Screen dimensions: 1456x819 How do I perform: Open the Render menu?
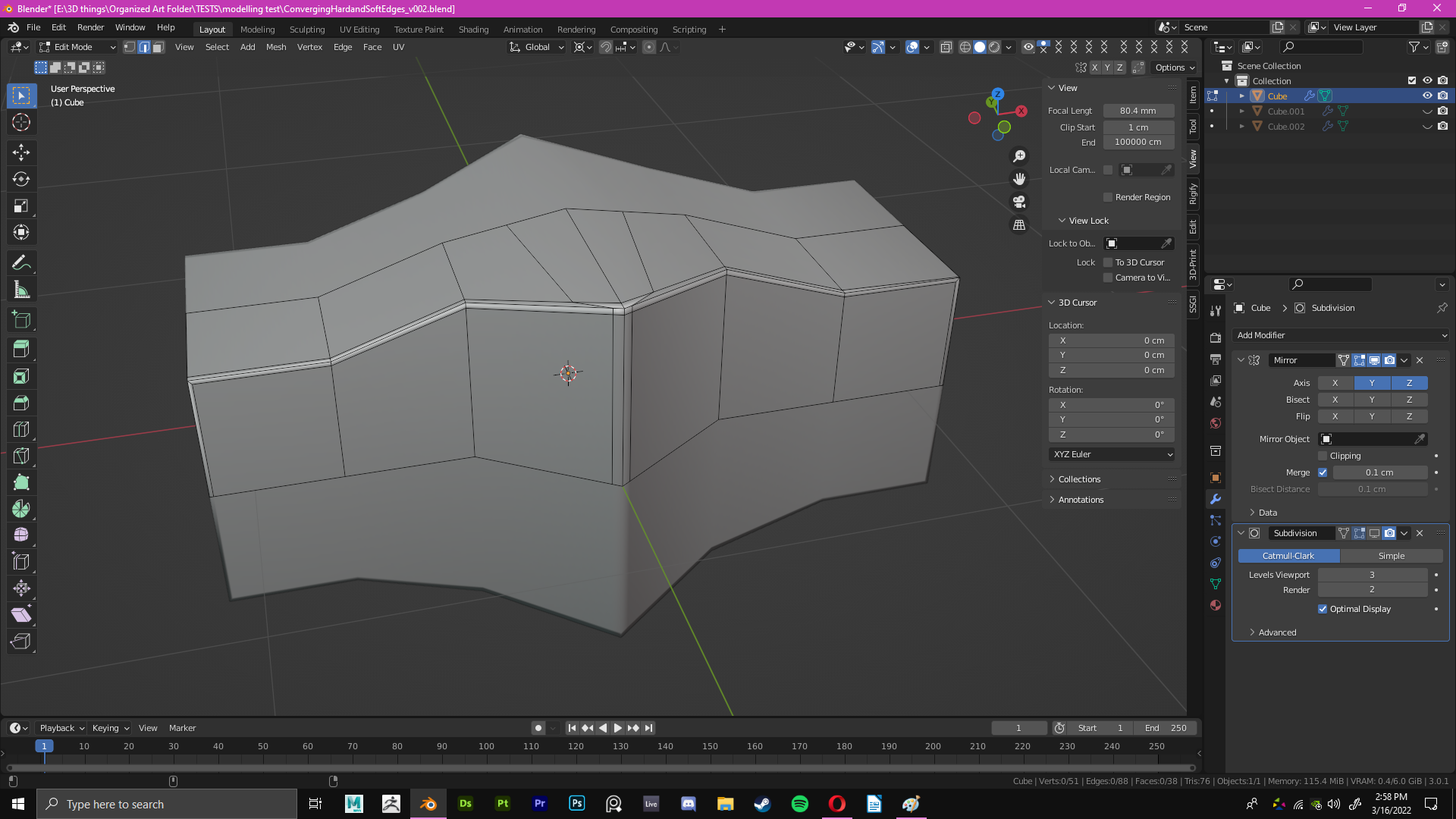(x=90, y=27)
